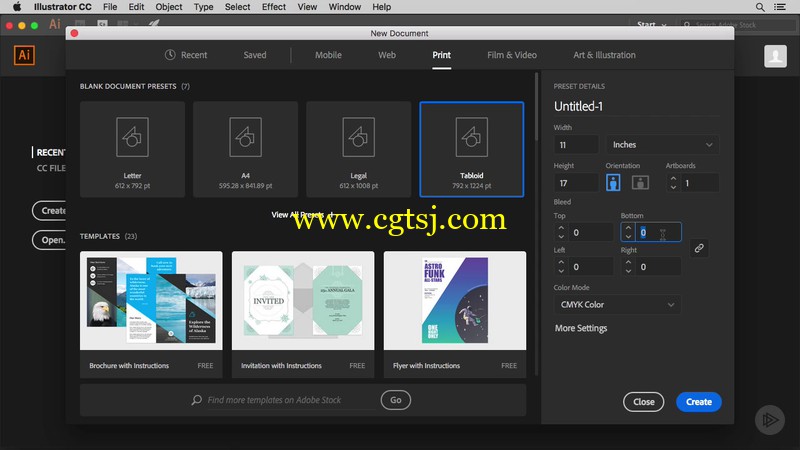800x450 pixels.
Task: Click Create button on start screen behind dialog
Action: tap(49, 210)
